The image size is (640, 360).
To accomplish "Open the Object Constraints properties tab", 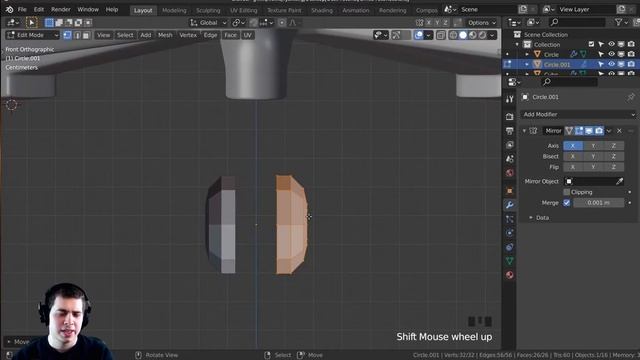I will tap(509, 247).
